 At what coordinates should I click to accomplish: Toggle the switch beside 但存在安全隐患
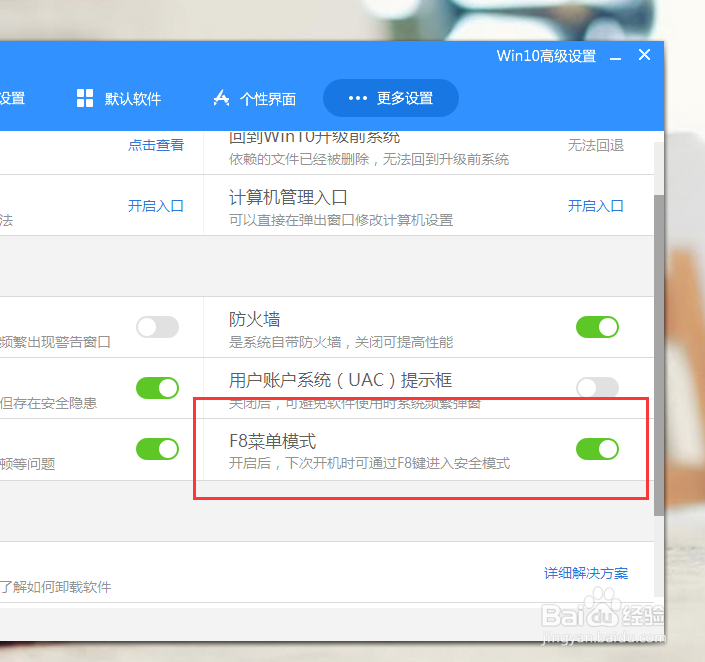[x=157, y=388]
